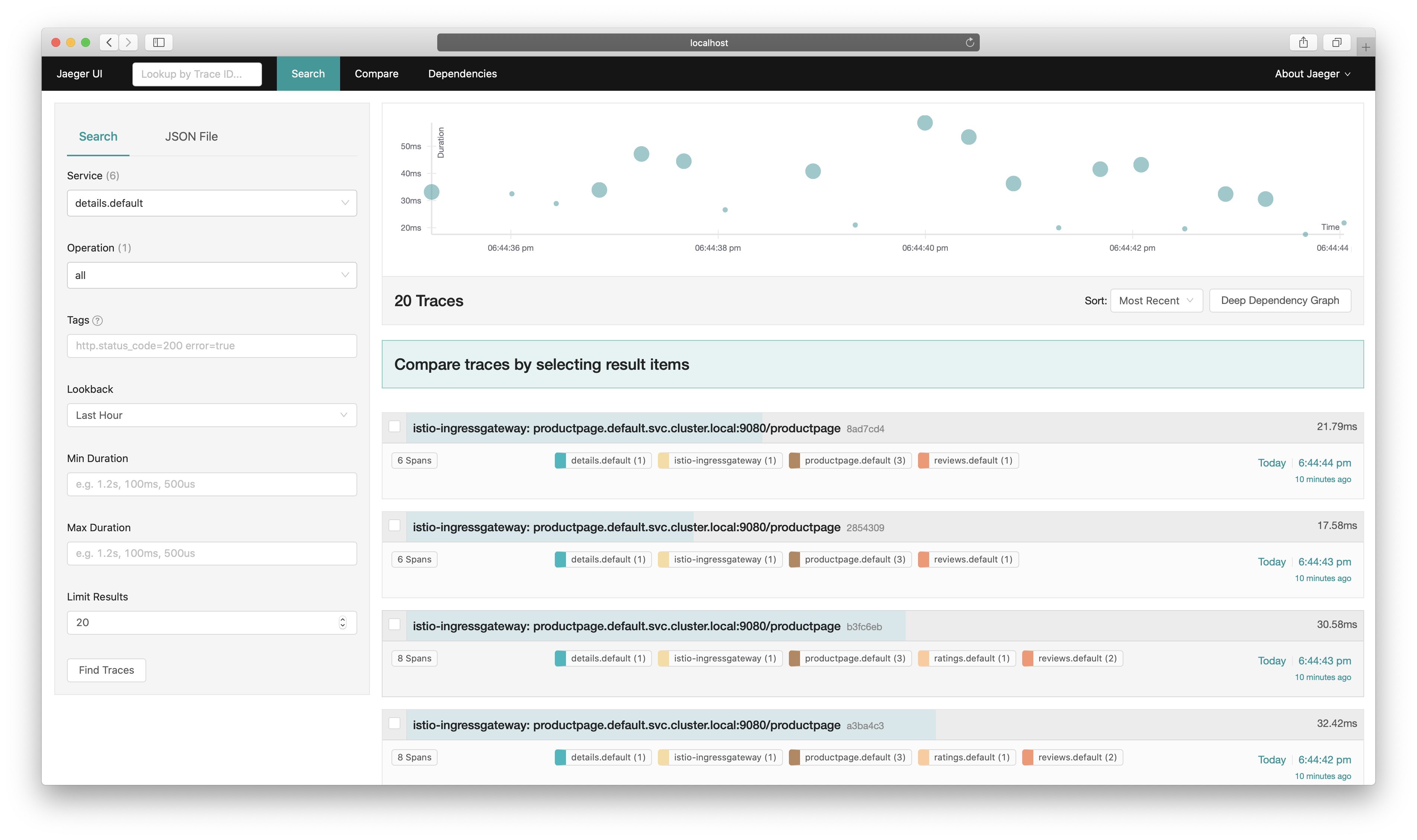Expand the Lookback Last Hour dropdown
This screenshot has width=1417, height=840.
tap(212, 415)
